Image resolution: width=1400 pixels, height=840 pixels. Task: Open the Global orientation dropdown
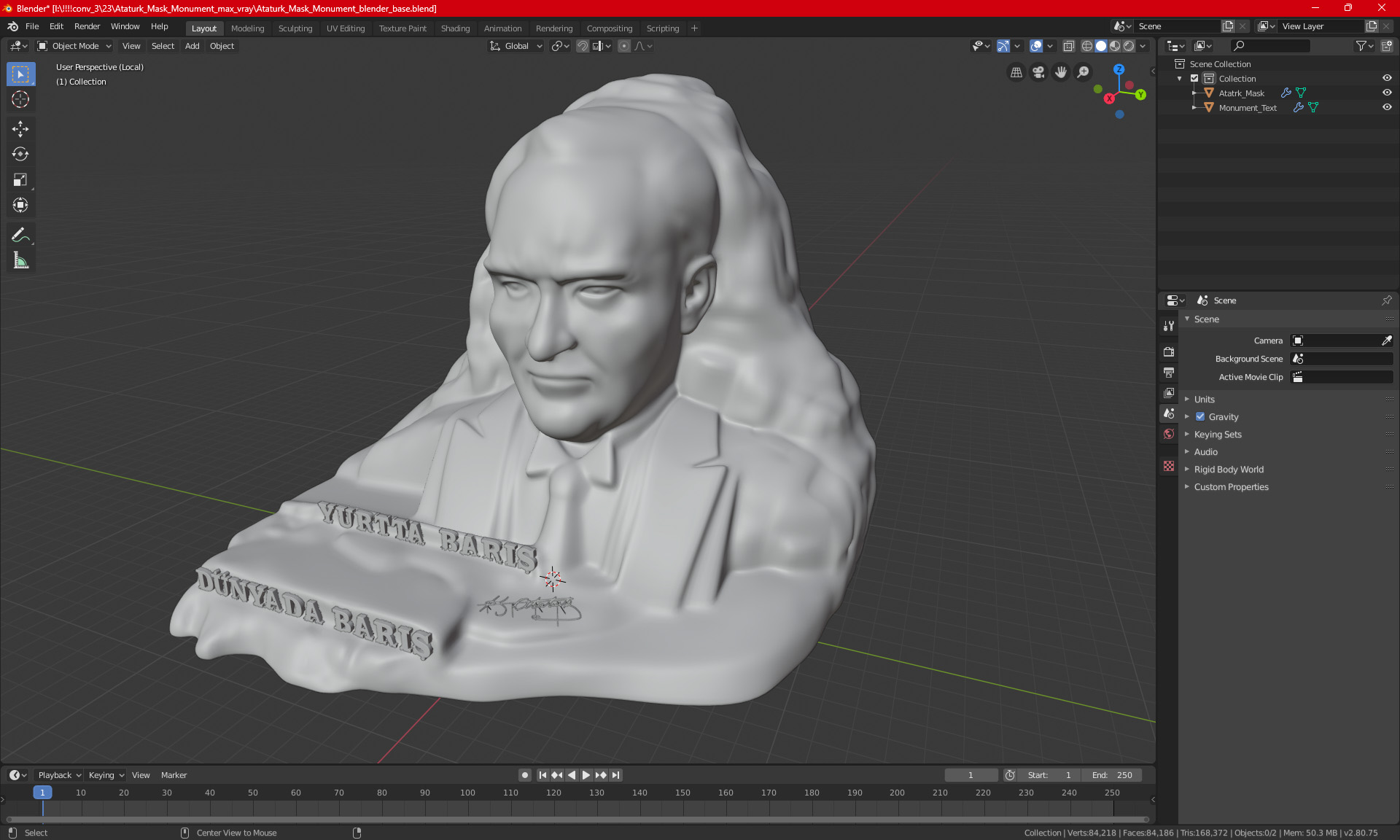[516, 46]
